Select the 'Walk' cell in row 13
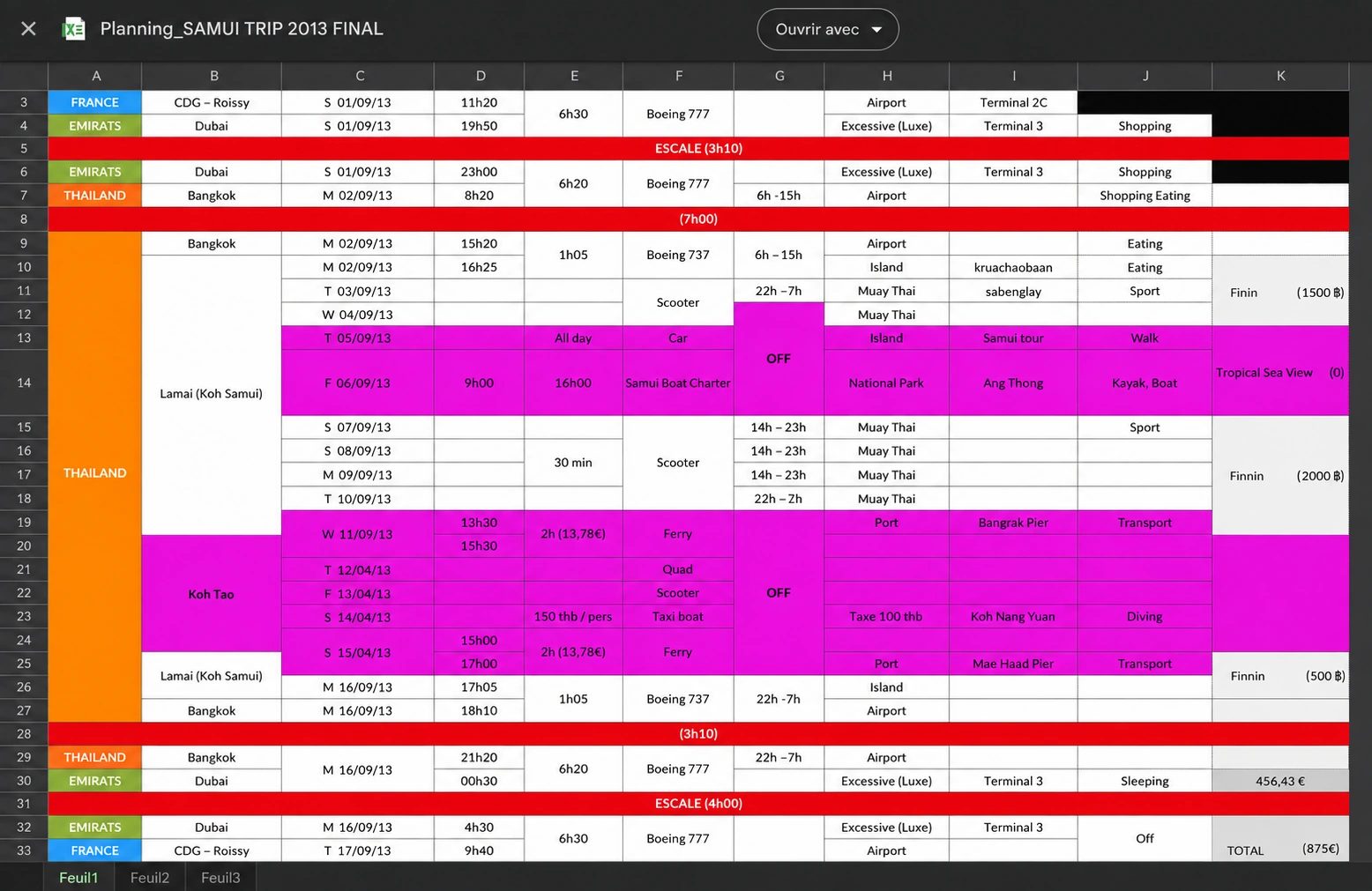1372x891 pixels. (1145, 338)
